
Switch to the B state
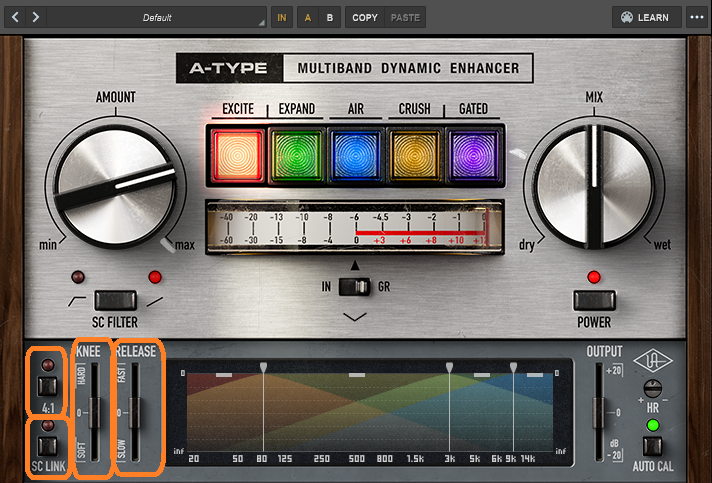point(329,17)
